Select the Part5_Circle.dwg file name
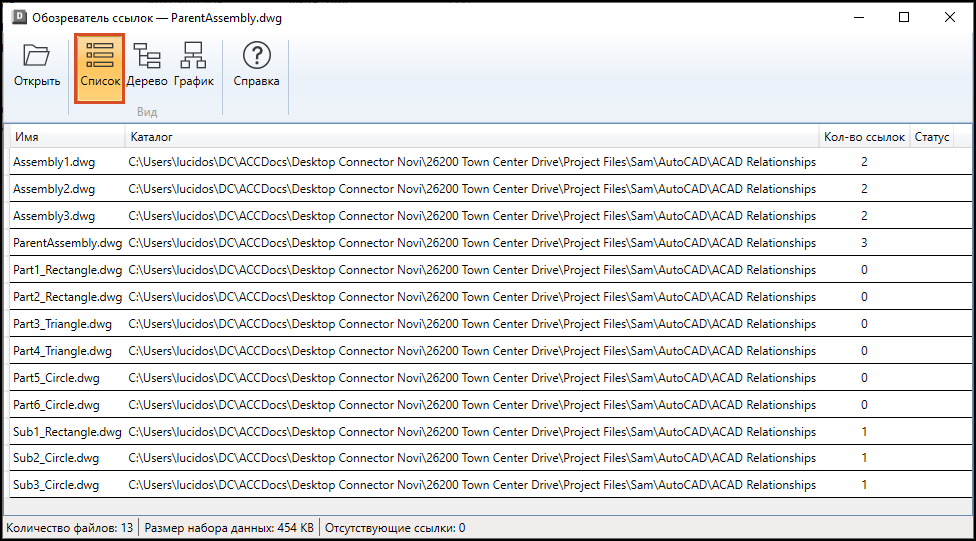This screenshot has height=541, width=976. coord(56,378)
